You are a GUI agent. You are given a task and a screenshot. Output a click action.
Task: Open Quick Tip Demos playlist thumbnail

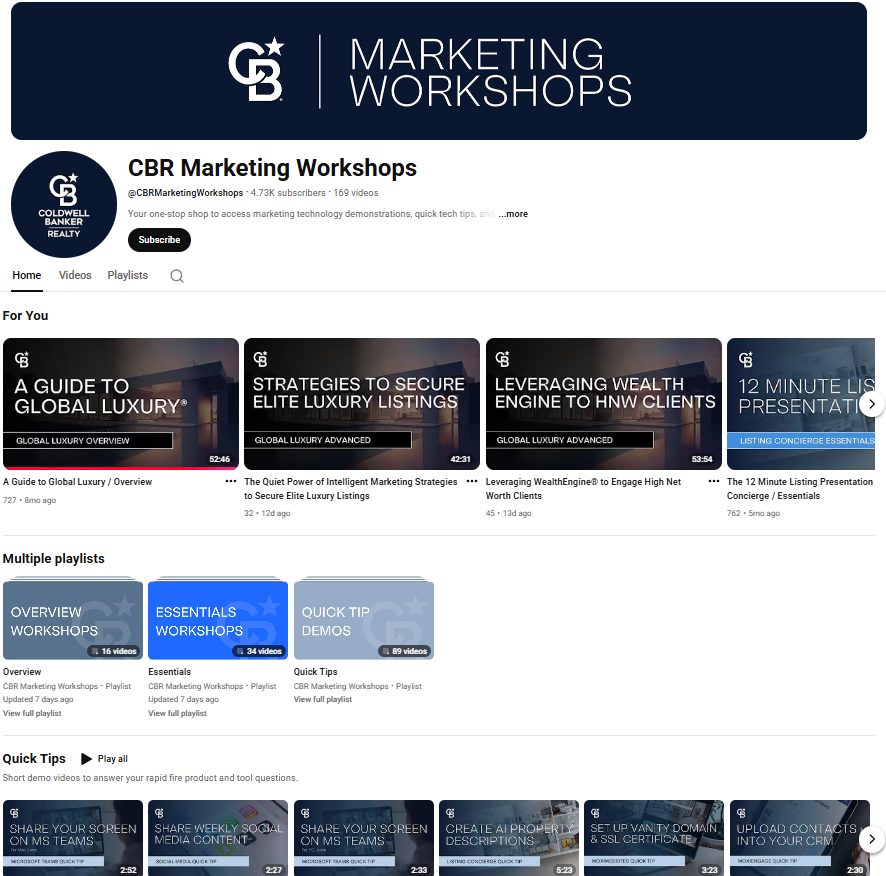coord(364,620)
